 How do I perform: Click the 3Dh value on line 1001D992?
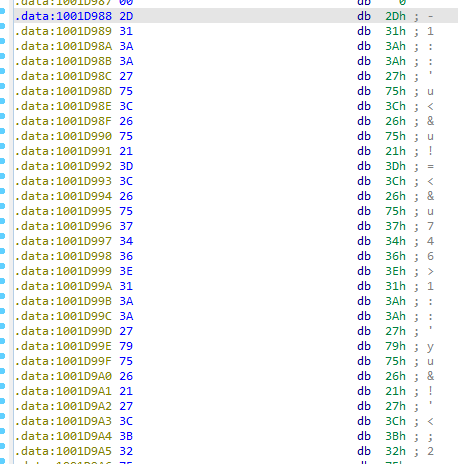click(x=395, y=166)
